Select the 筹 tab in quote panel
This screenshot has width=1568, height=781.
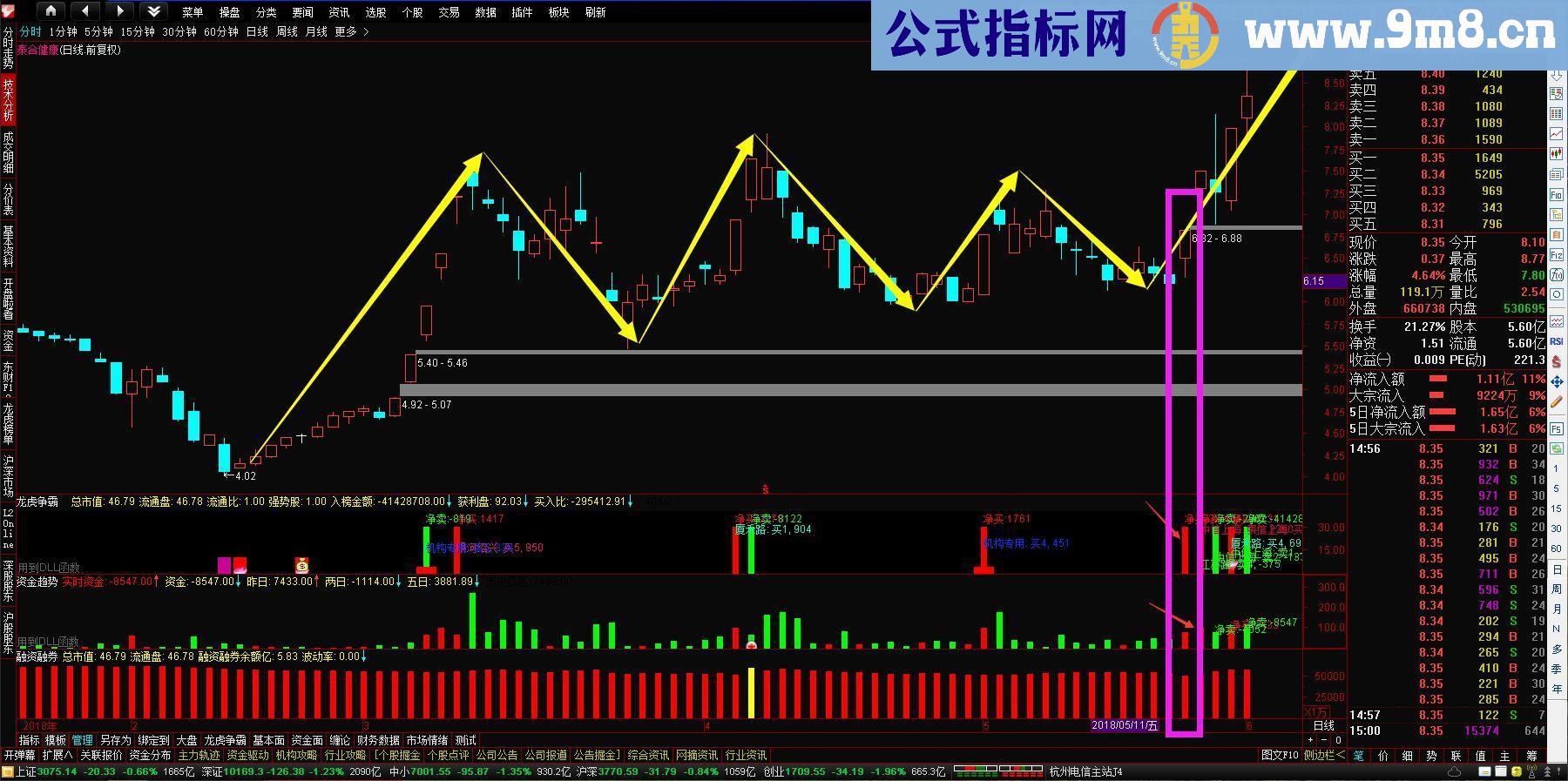pos(1532,755)
